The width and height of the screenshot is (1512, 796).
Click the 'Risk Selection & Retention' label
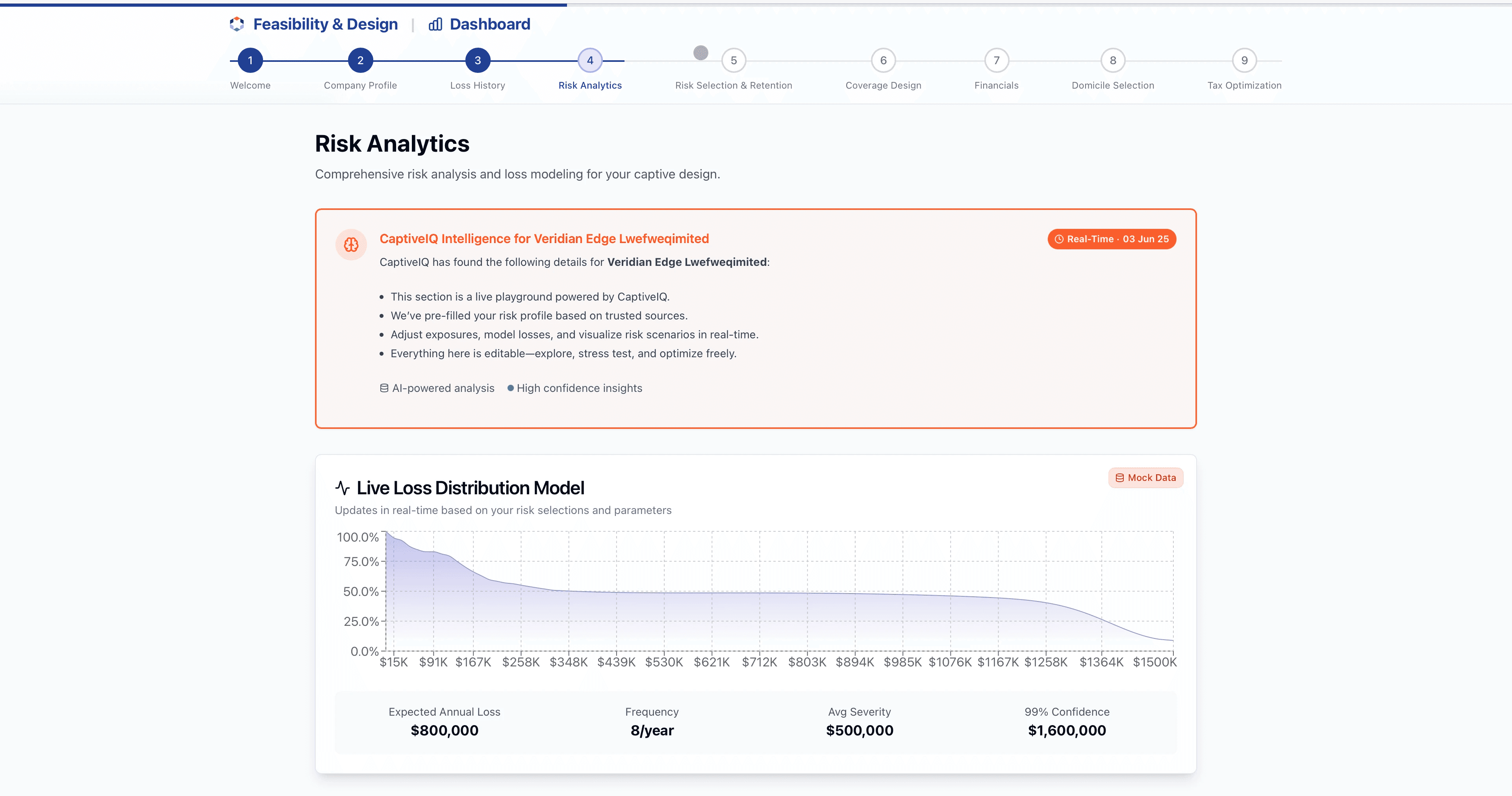[734, 85]
